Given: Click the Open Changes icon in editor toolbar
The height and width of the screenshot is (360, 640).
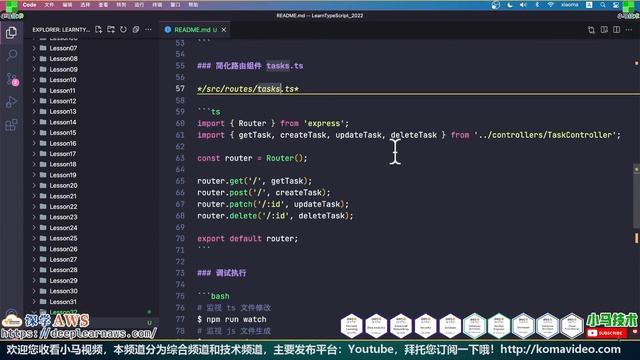Looking at the screenshot, I should click(591, 30).
